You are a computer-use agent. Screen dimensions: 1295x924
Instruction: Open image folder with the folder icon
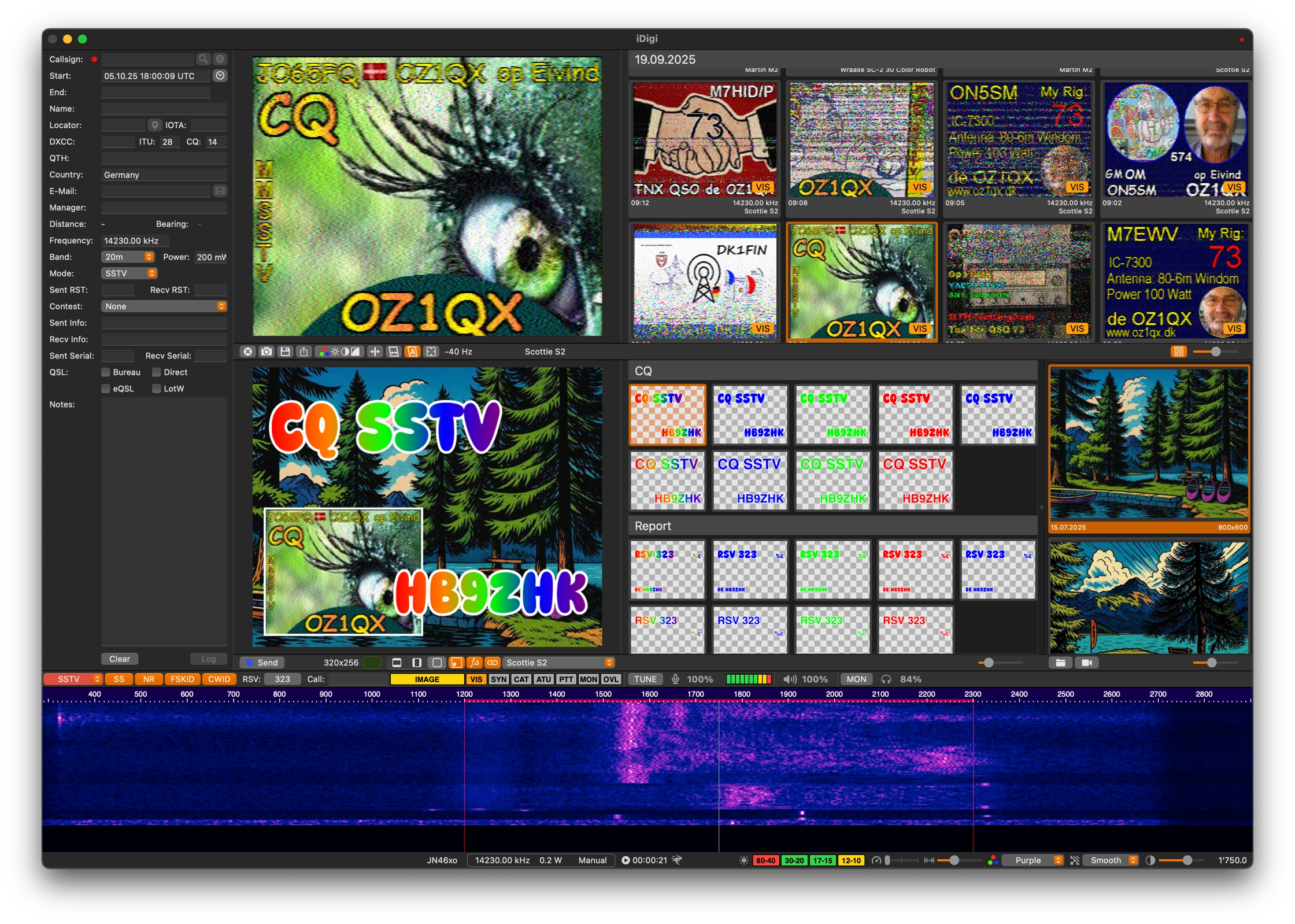[1060, 663]
